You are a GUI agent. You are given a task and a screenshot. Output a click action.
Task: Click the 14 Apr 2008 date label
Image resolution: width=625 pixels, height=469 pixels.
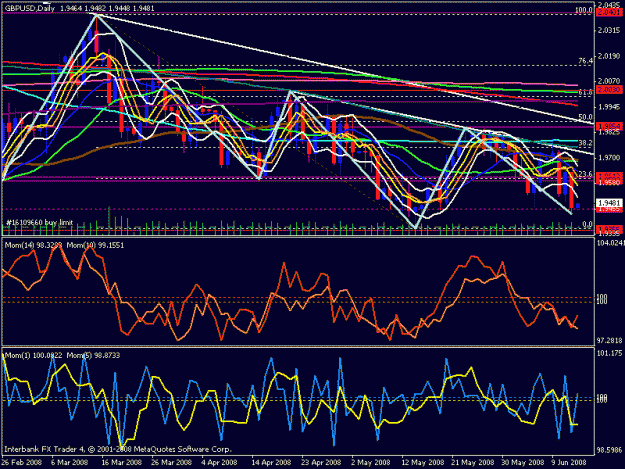(x=271, y=462)
